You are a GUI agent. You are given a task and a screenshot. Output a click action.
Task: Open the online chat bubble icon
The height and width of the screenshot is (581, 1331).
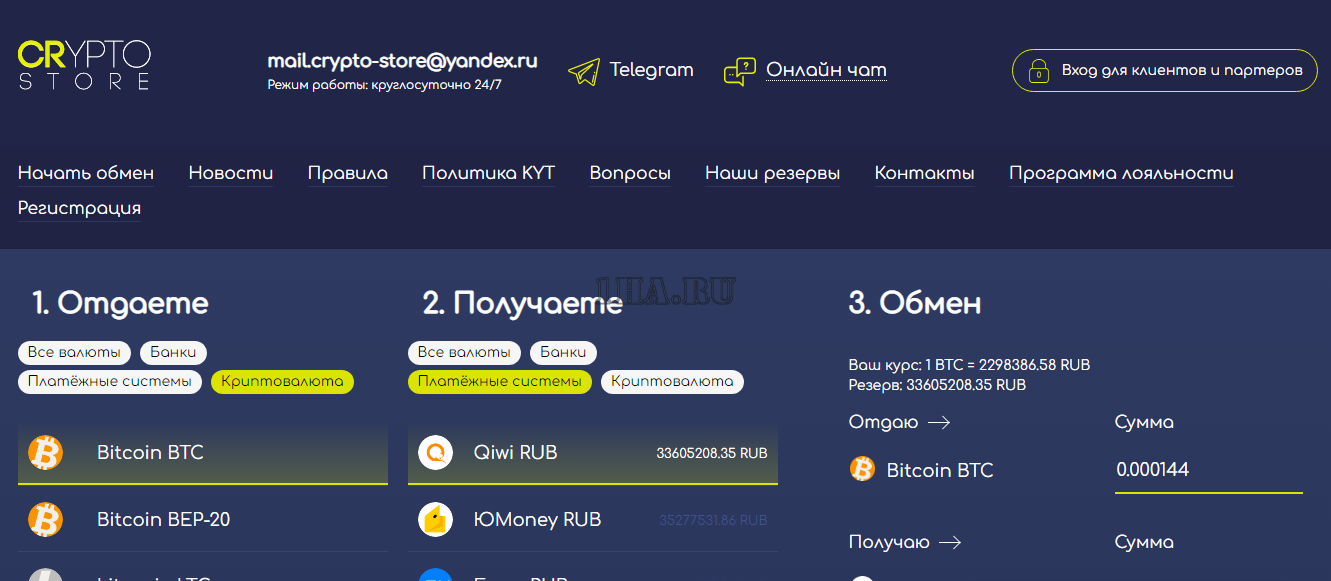click(x=740, y=71)
